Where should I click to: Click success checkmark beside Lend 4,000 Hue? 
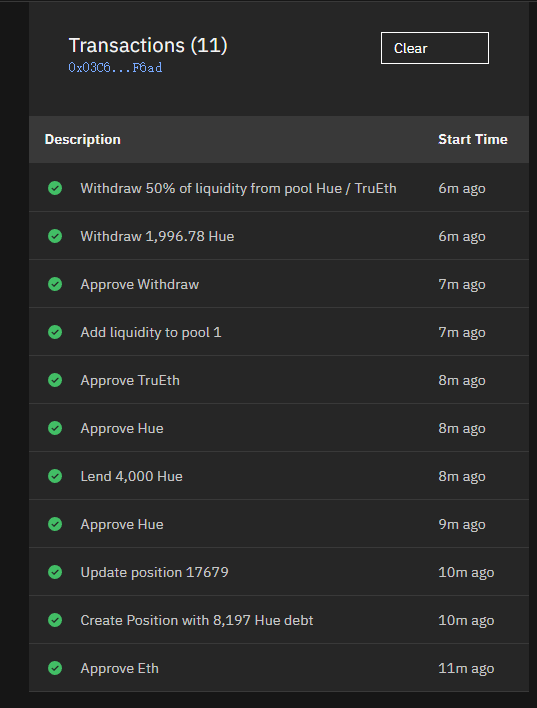55,476
